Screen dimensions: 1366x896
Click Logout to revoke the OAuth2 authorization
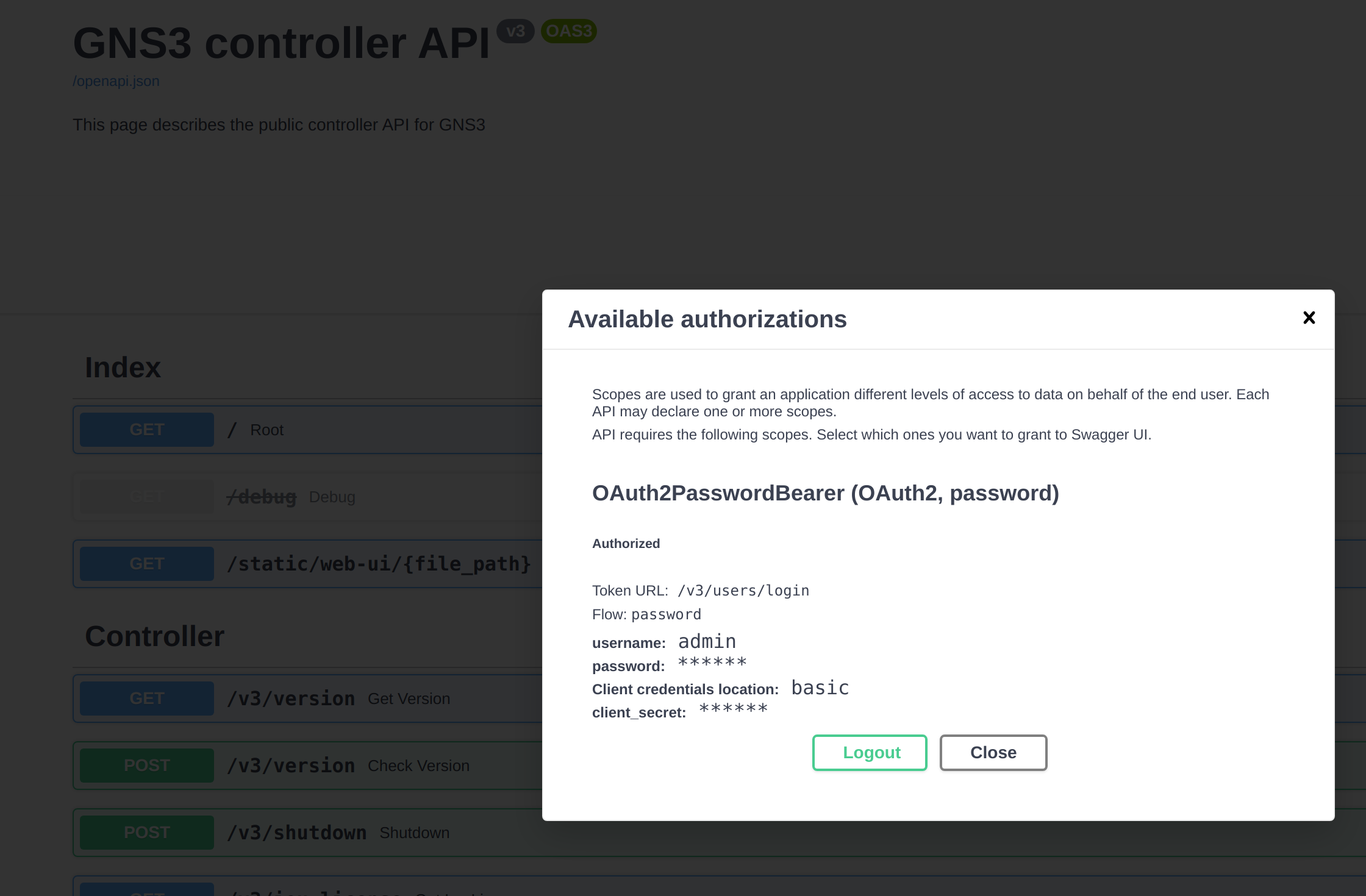point(870,752)
